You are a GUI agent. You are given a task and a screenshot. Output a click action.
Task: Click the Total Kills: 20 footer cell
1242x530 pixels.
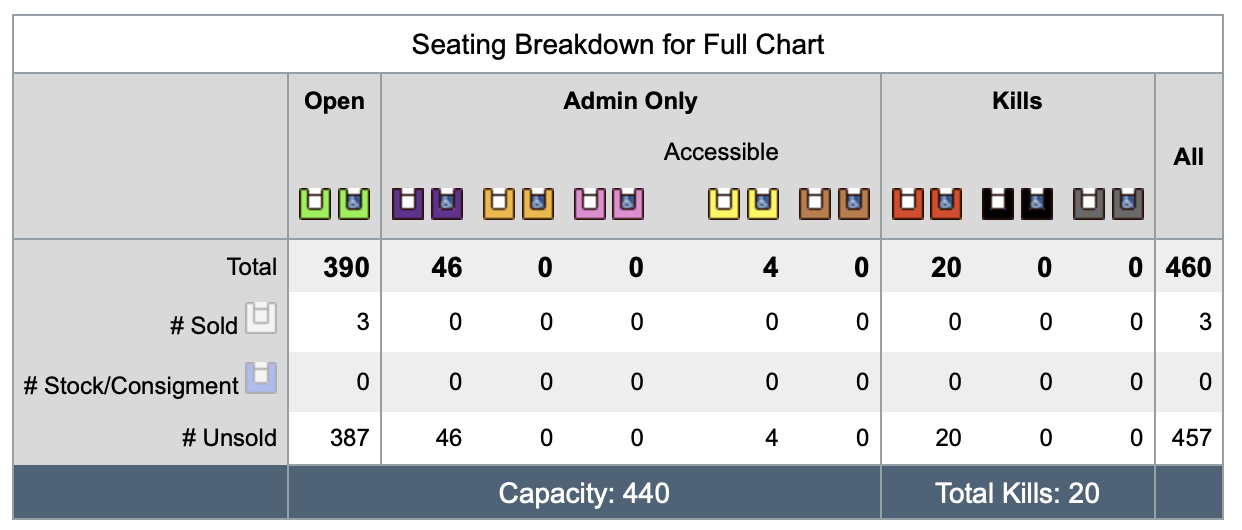click(1018, 493)
